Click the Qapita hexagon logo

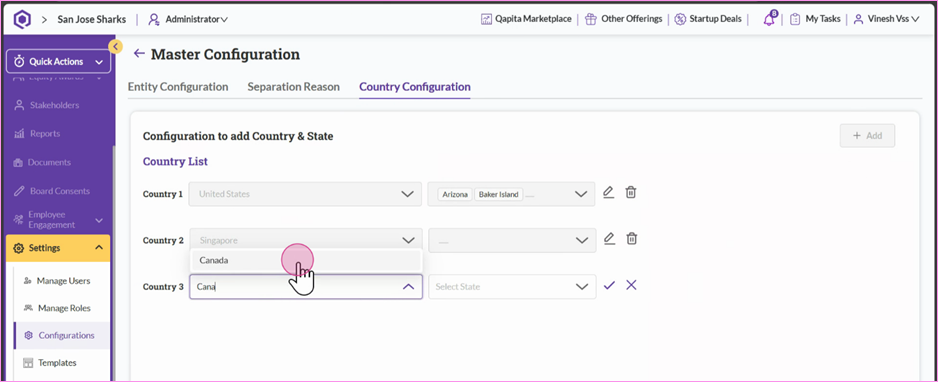pos(22,19)
